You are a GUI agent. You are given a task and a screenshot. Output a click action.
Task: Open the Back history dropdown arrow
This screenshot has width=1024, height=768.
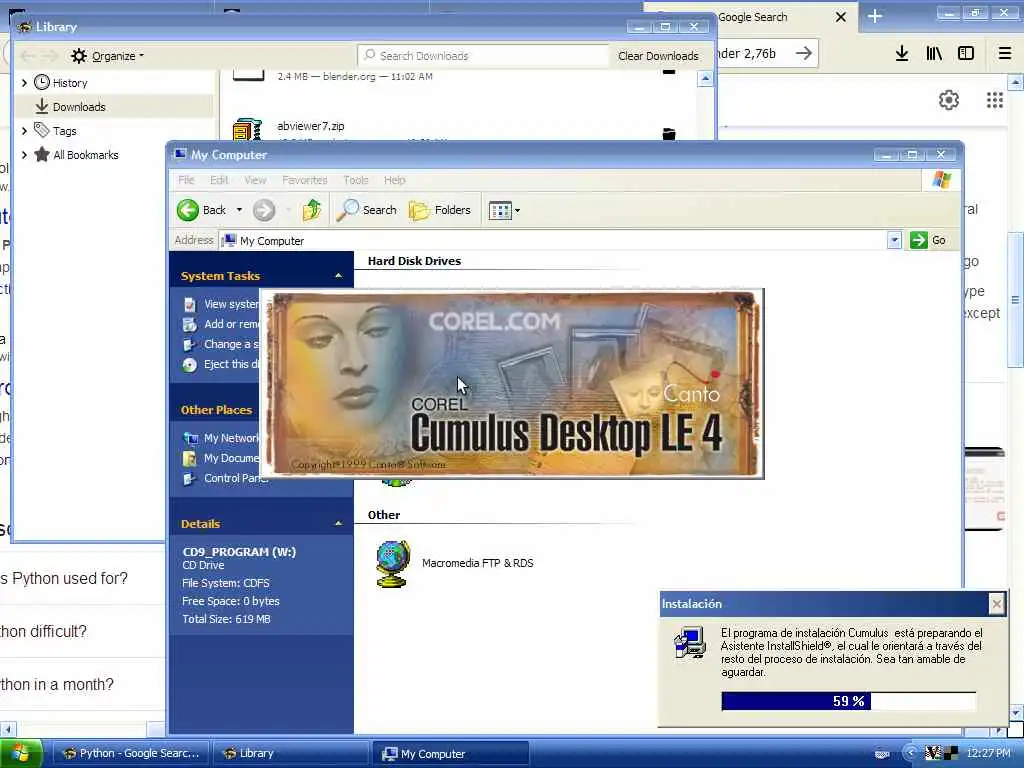(240, 210)
